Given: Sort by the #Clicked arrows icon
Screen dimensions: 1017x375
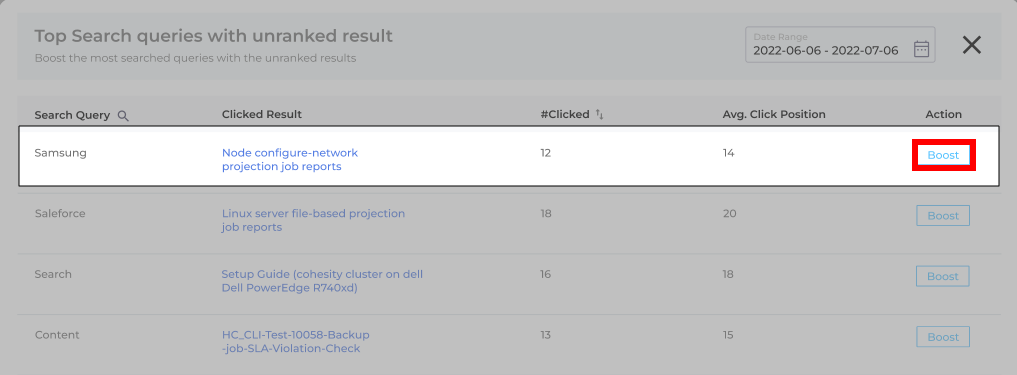Looking at the screenshot, I should [599, 115].
